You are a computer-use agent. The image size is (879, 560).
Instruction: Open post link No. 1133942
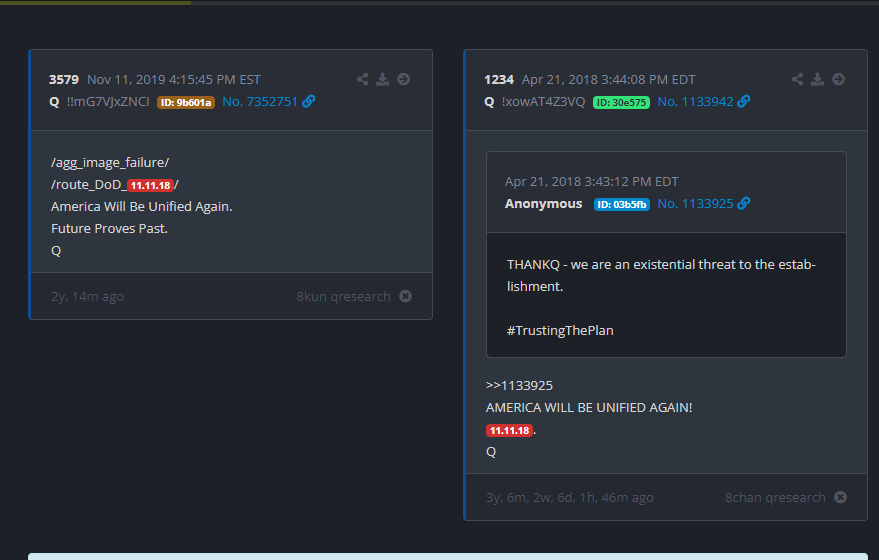(696, 101)
